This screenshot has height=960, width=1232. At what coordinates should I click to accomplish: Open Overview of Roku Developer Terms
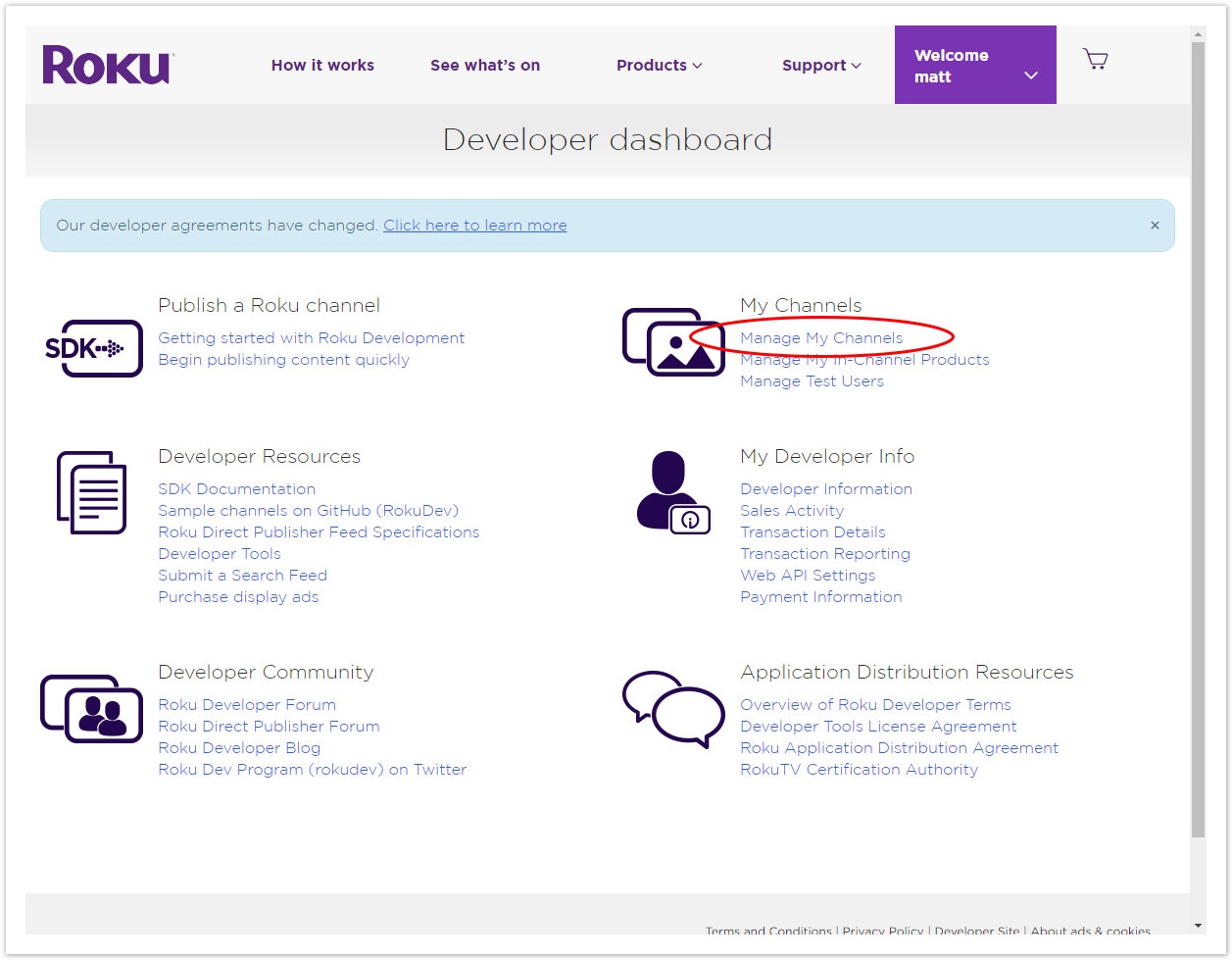click(x=875, y=705)
